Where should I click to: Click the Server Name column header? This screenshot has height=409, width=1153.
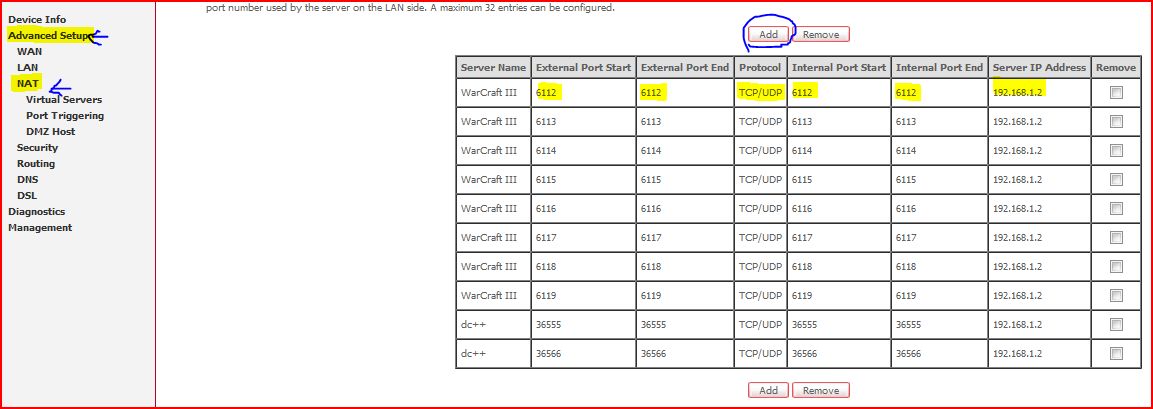(x=493, y=68)
